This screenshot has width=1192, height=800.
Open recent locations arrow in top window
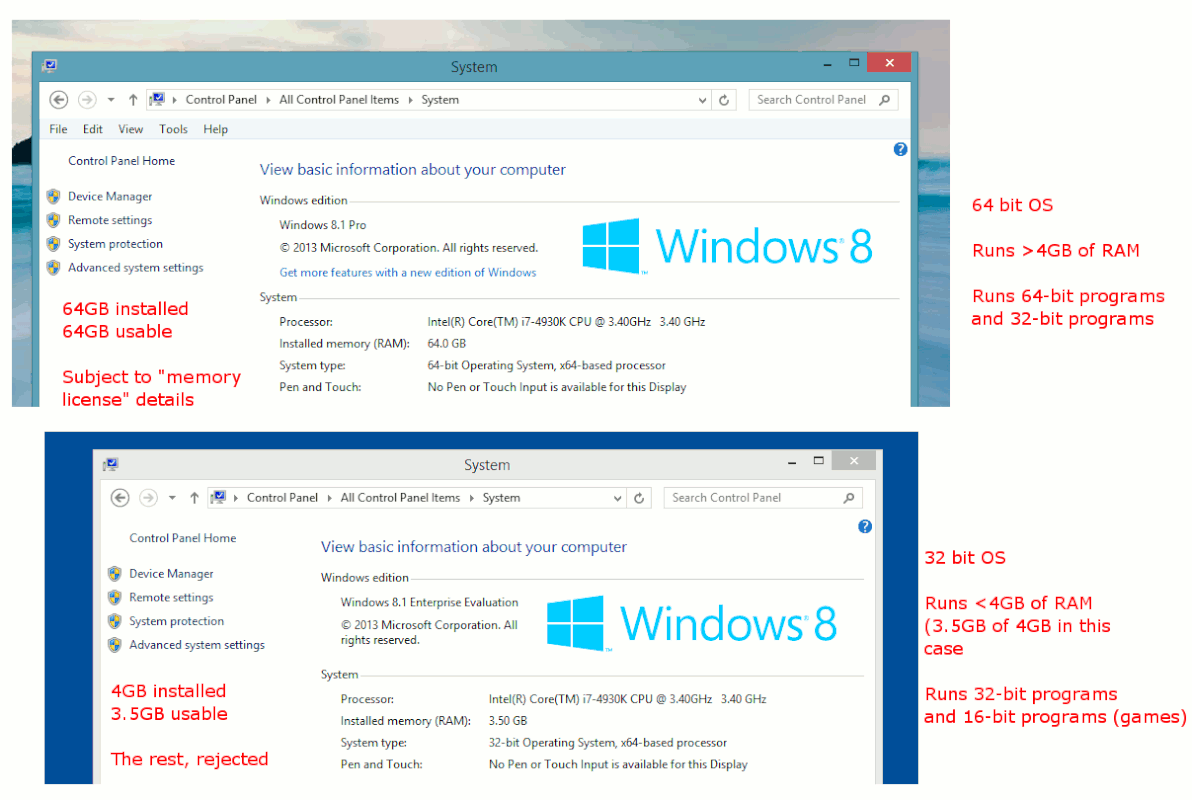[x=111, y=100]
